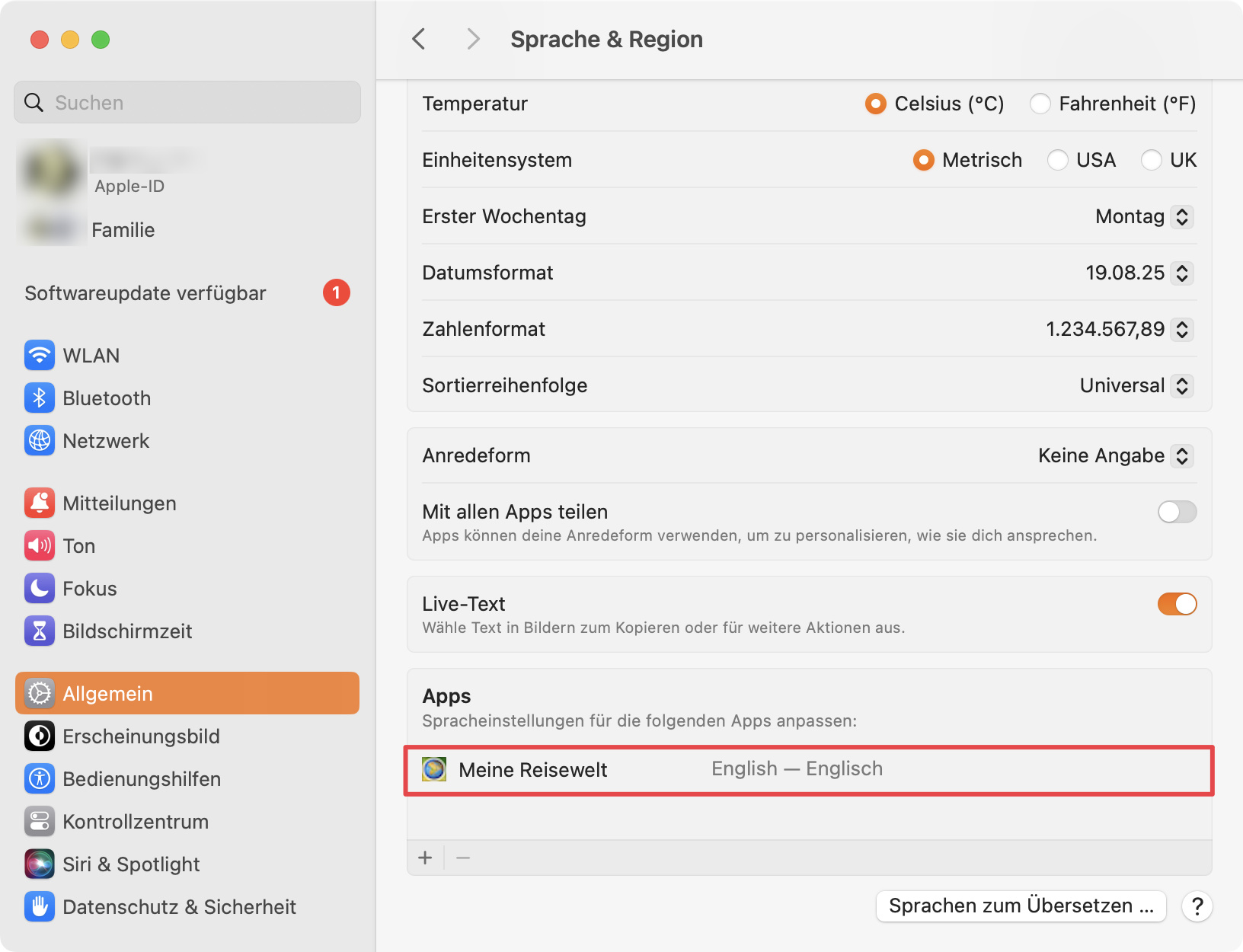Go to Erscheinungsbild in sidebar
1243x952 pixels.
141,736
